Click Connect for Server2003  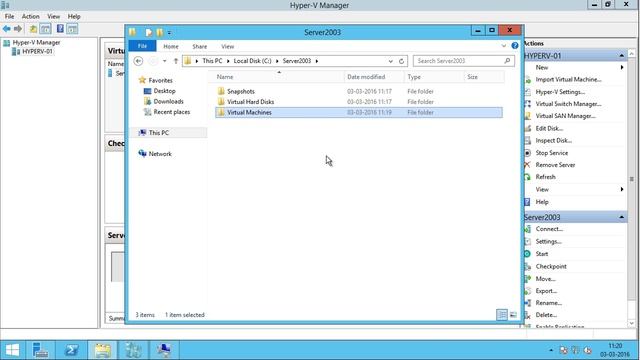[549, 229]
